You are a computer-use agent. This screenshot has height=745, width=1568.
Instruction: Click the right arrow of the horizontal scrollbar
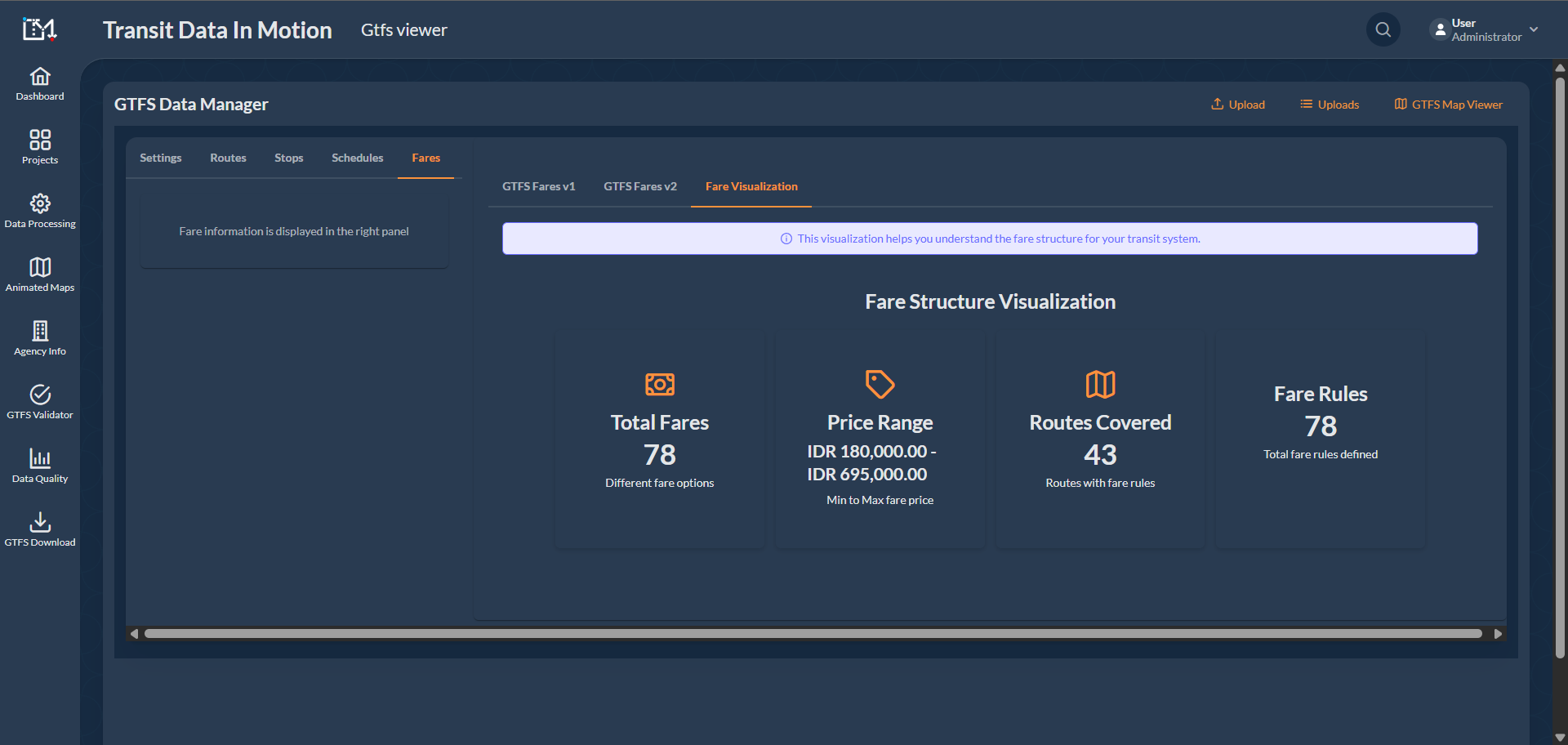pos(1498,633)
